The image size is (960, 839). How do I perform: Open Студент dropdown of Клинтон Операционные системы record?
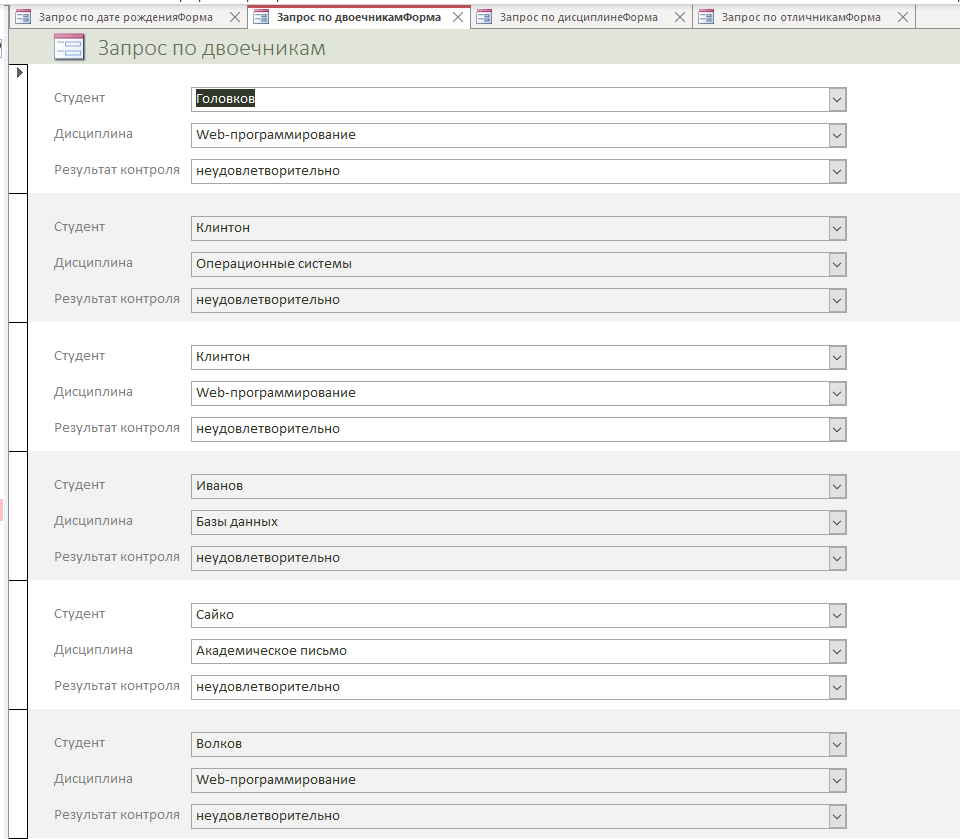(x=838, y=228)
